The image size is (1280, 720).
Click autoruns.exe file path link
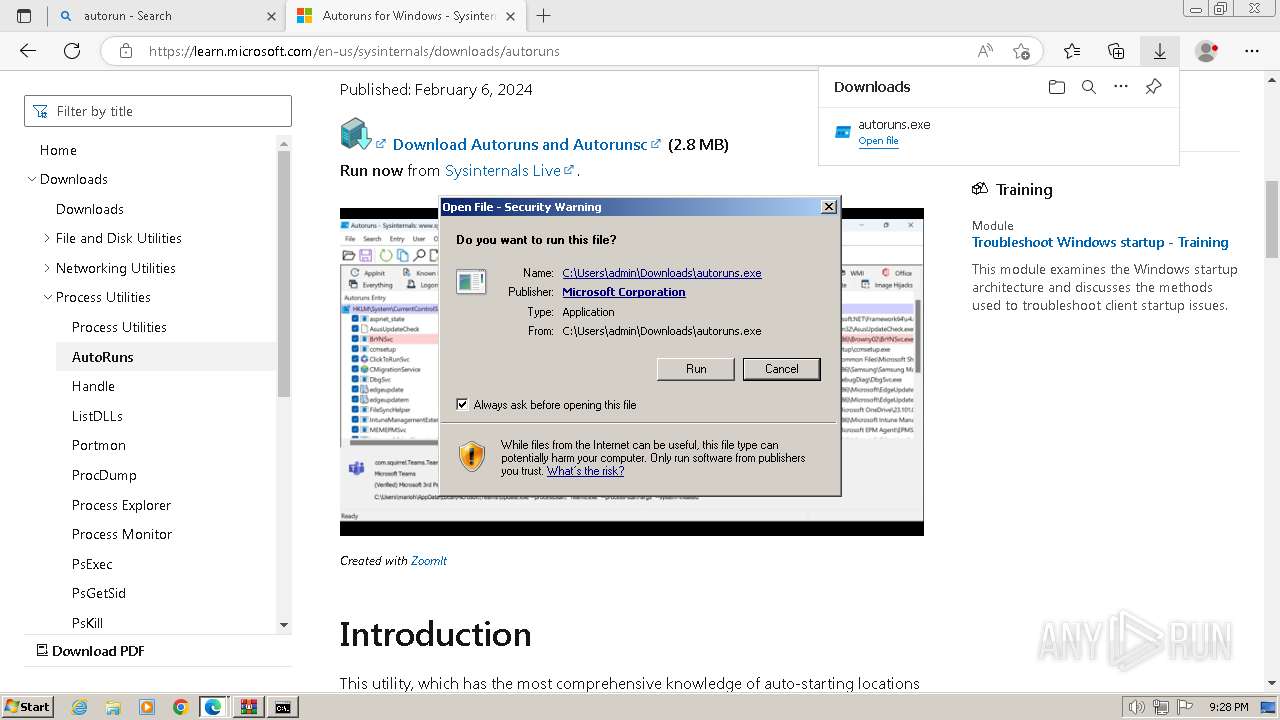point(661,273)
